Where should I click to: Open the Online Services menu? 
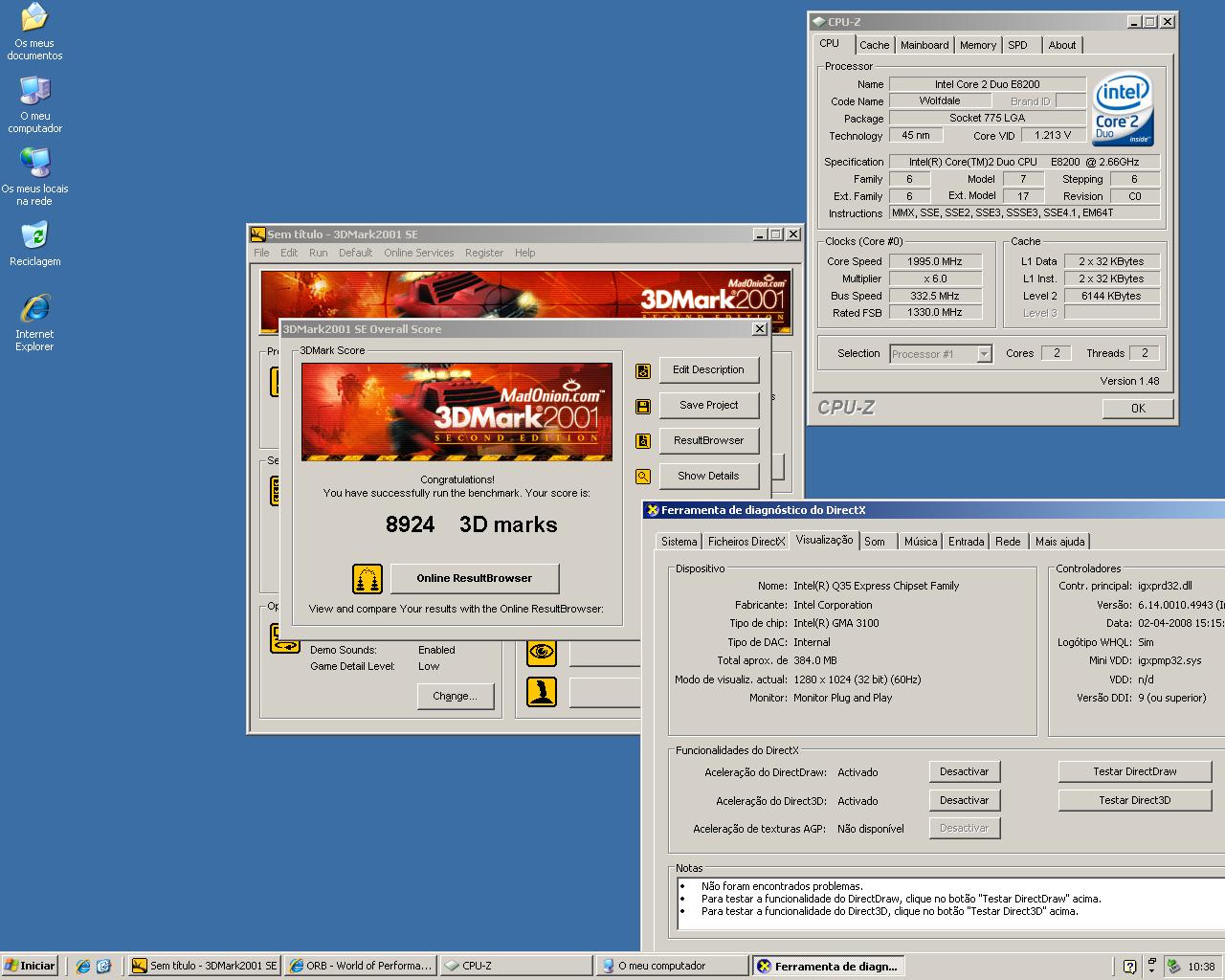point(419,253)
